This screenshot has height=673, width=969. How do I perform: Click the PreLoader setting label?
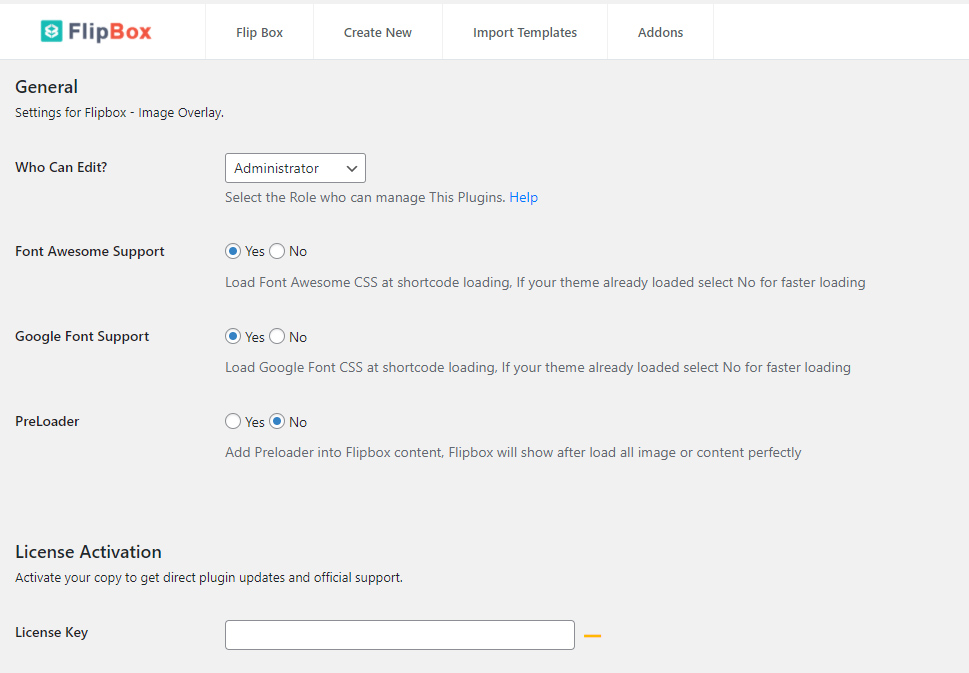(47, 421)
